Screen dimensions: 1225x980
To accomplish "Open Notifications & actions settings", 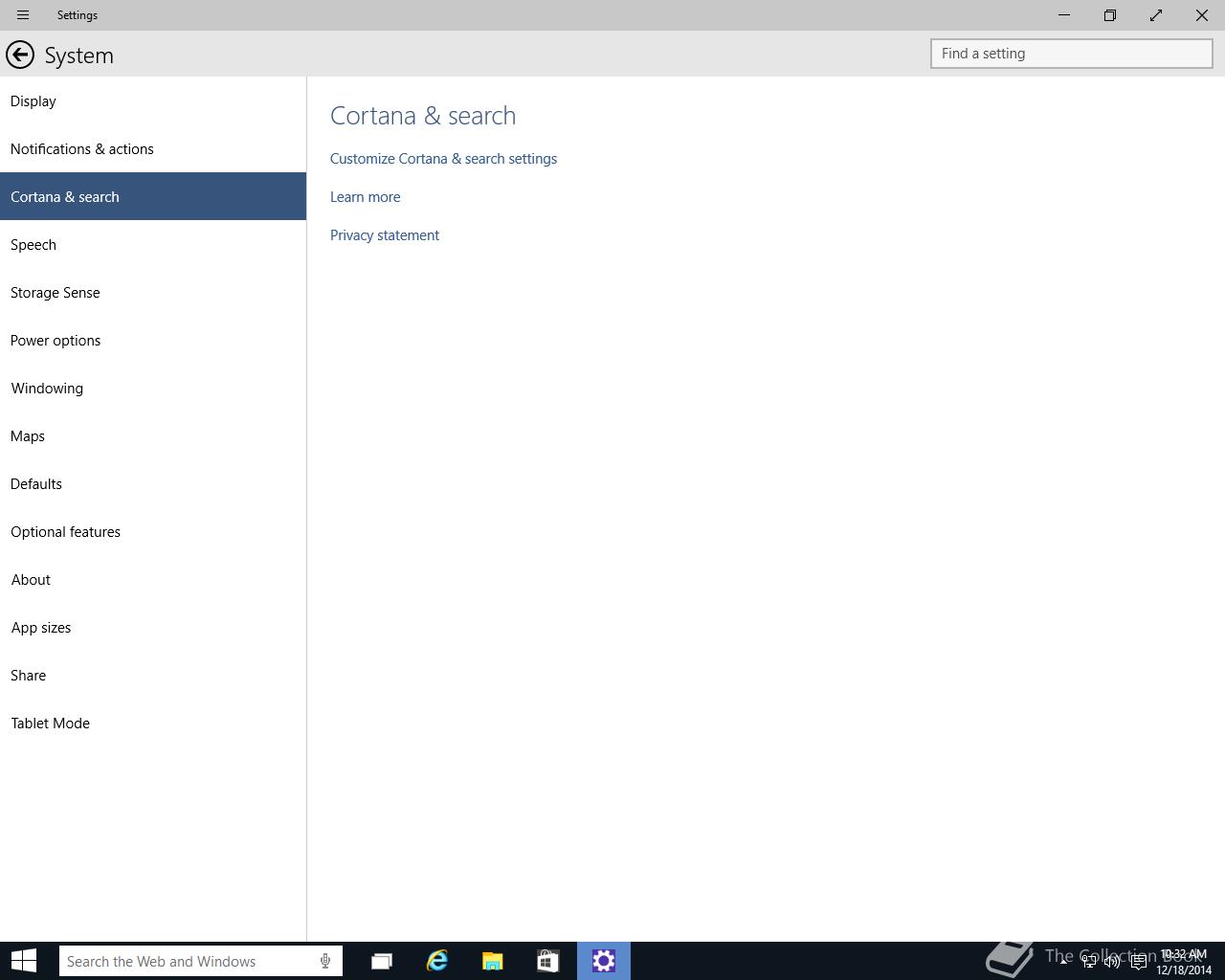I will [x=153, y=148].
